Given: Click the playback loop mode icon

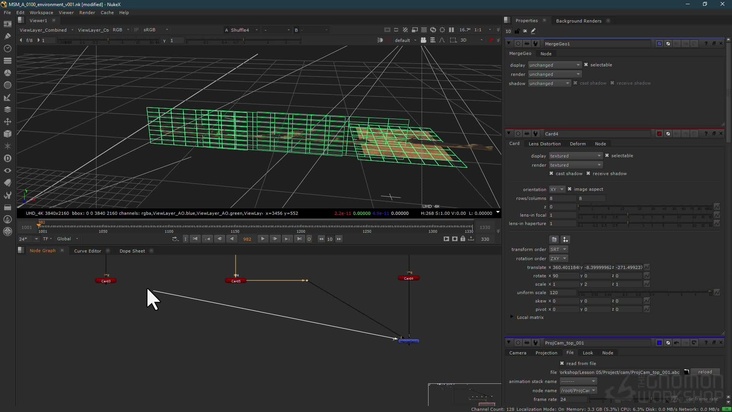Looking at the screenshot, I should (x=175, y=239).
